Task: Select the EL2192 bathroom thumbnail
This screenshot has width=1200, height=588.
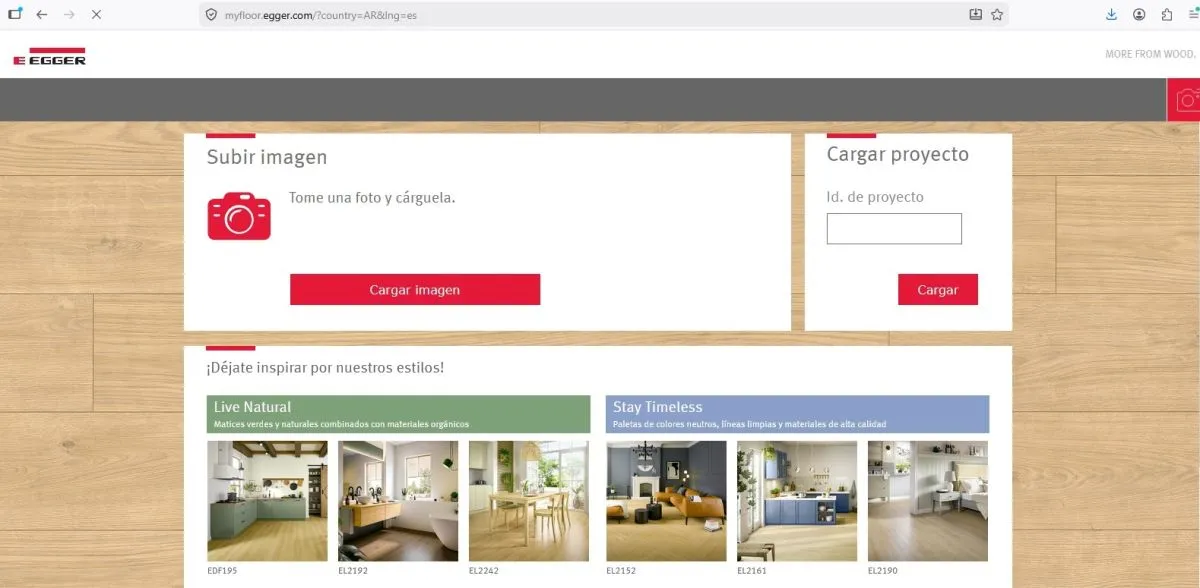Action: [398, 501]
